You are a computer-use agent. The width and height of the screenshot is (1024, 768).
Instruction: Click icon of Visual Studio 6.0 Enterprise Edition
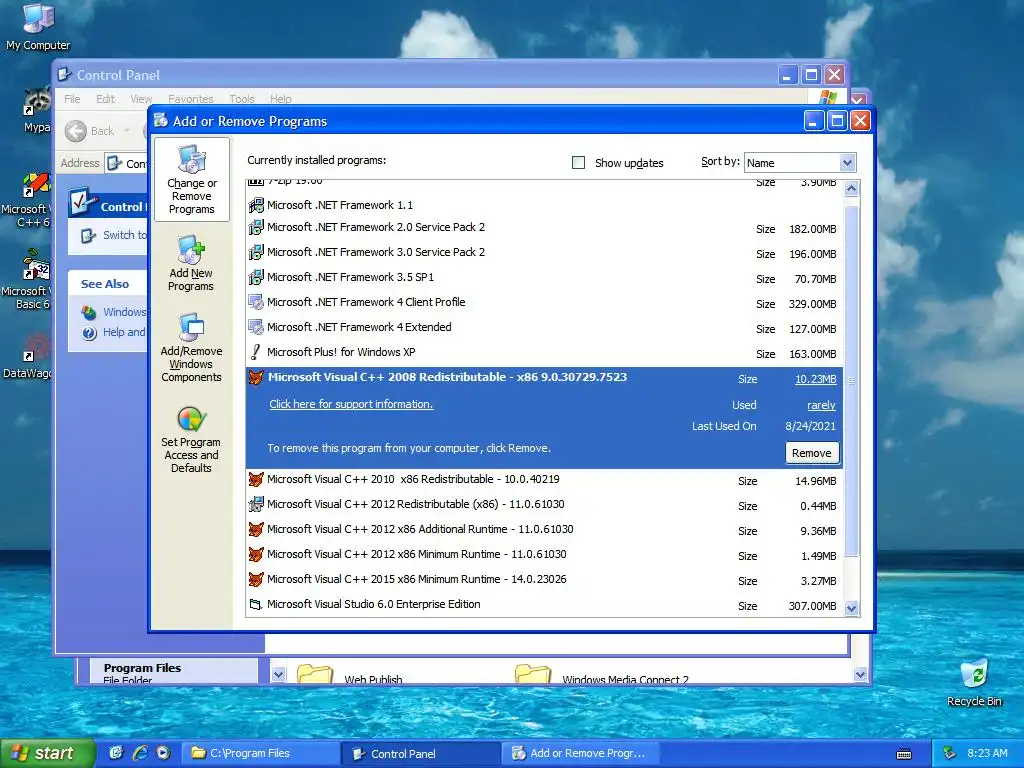point(255,605)
